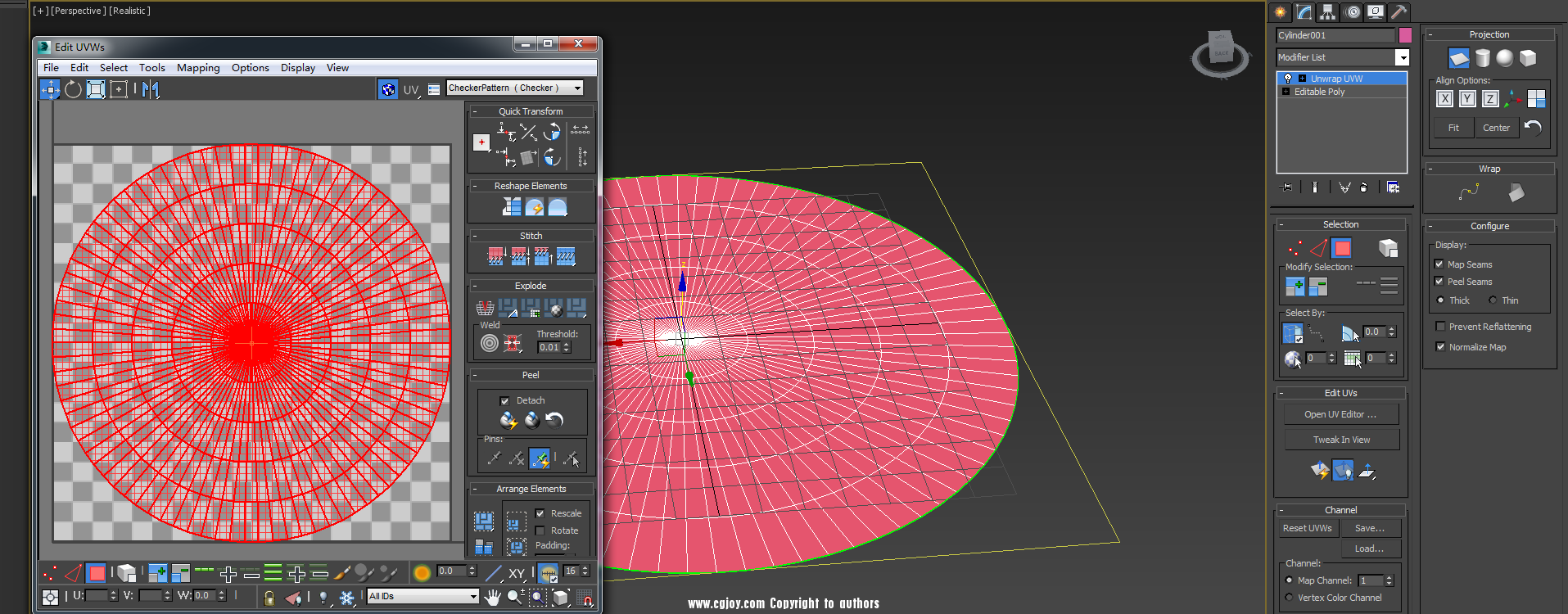1568x614 pixels.
Task: Expand the Unwrap UVW modifier sub-objects
Action: coord(1302,79)
